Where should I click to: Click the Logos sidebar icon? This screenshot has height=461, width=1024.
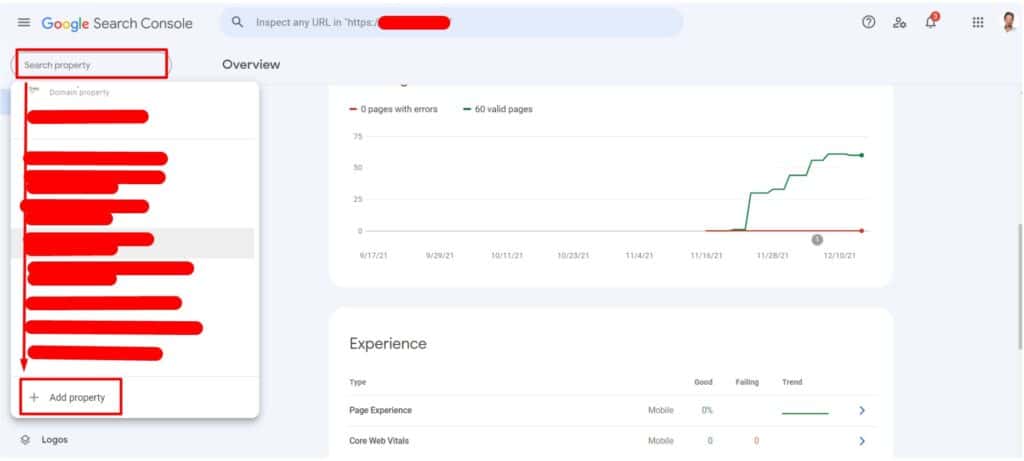[x=25, y=440]
